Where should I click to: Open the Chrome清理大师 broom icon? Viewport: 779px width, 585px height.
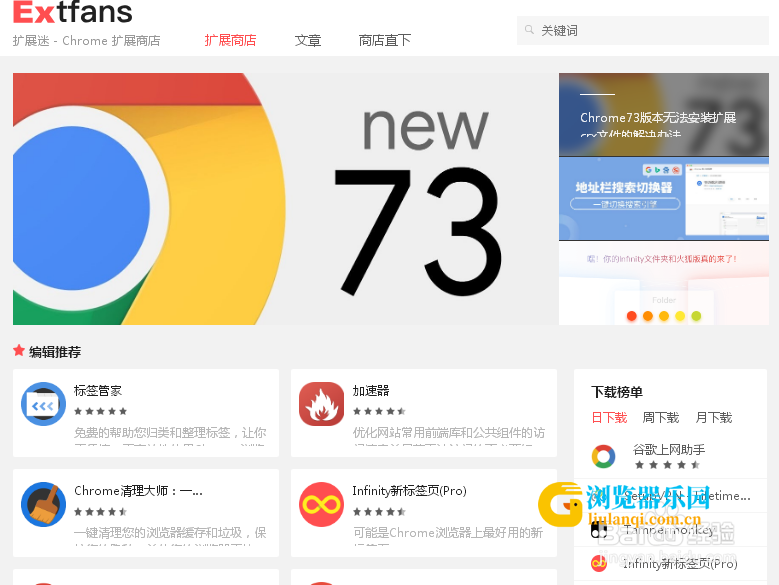[x=43, y=504]
